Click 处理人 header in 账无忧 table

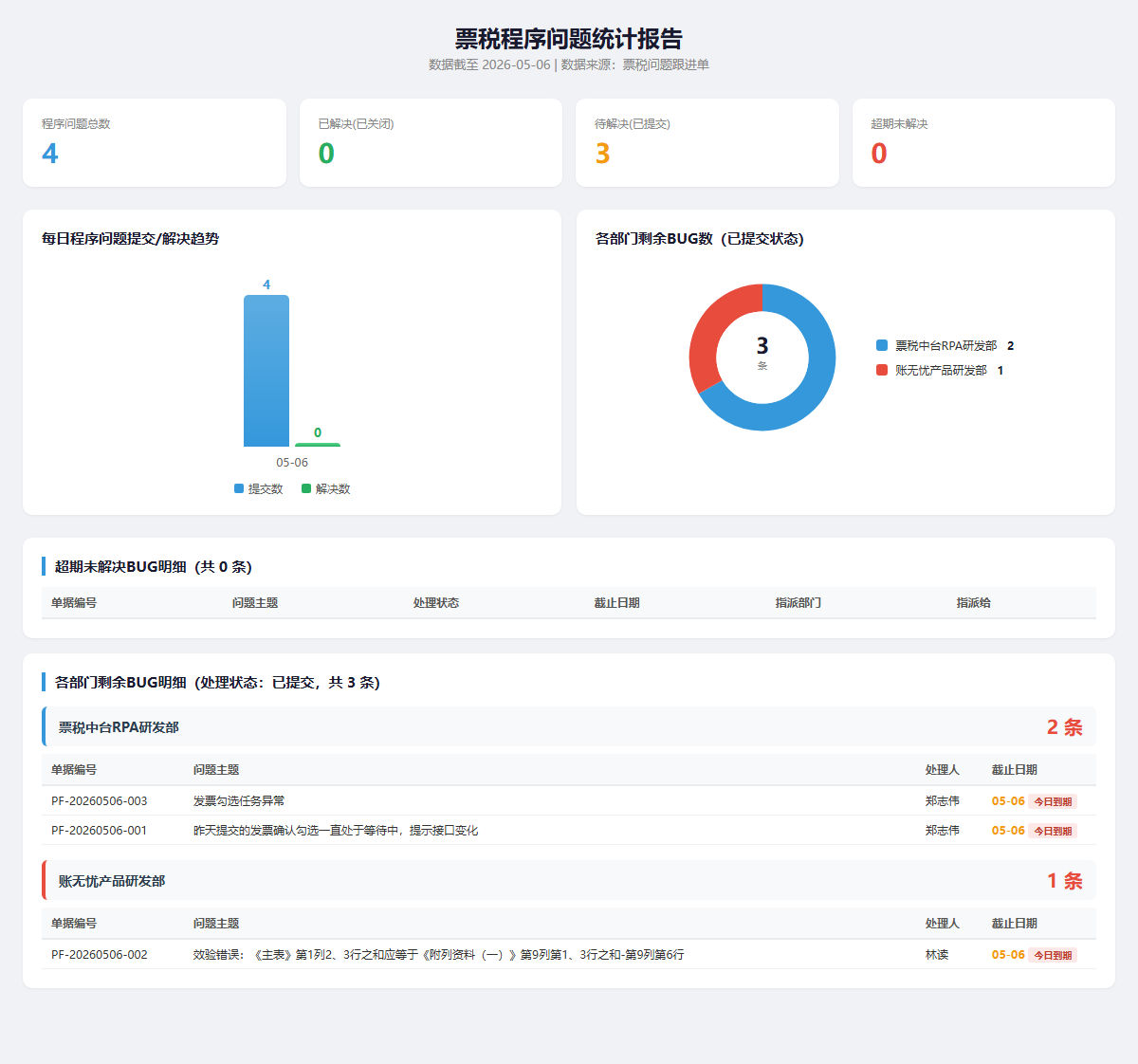(x=943, y=923)
